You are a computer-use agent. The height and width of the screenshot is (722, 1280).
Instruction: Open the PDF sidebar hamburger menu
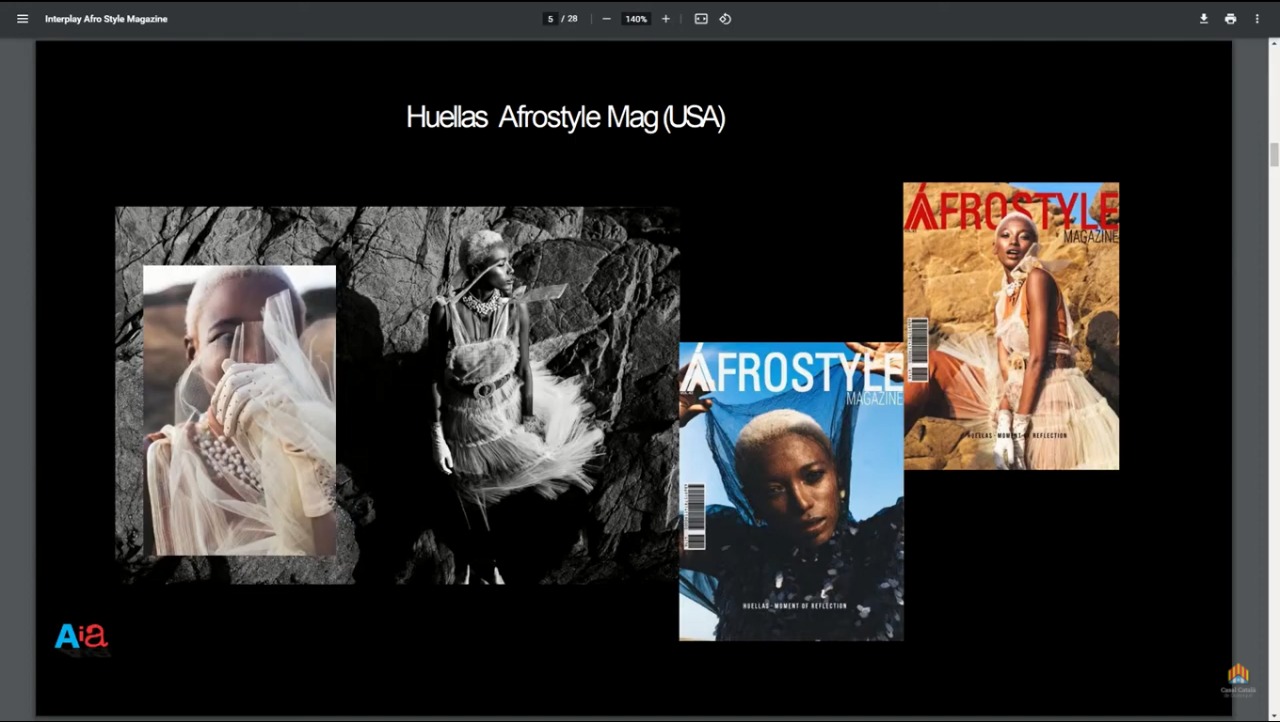[x=22, y=19]
